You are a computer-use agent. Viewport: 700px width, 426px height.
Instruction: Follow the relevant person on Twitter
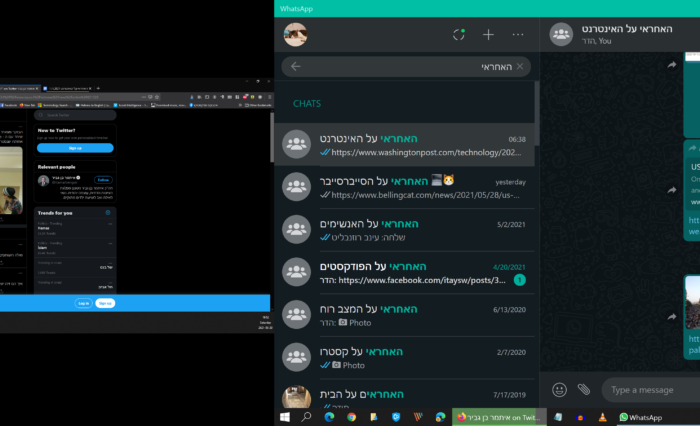103,180
